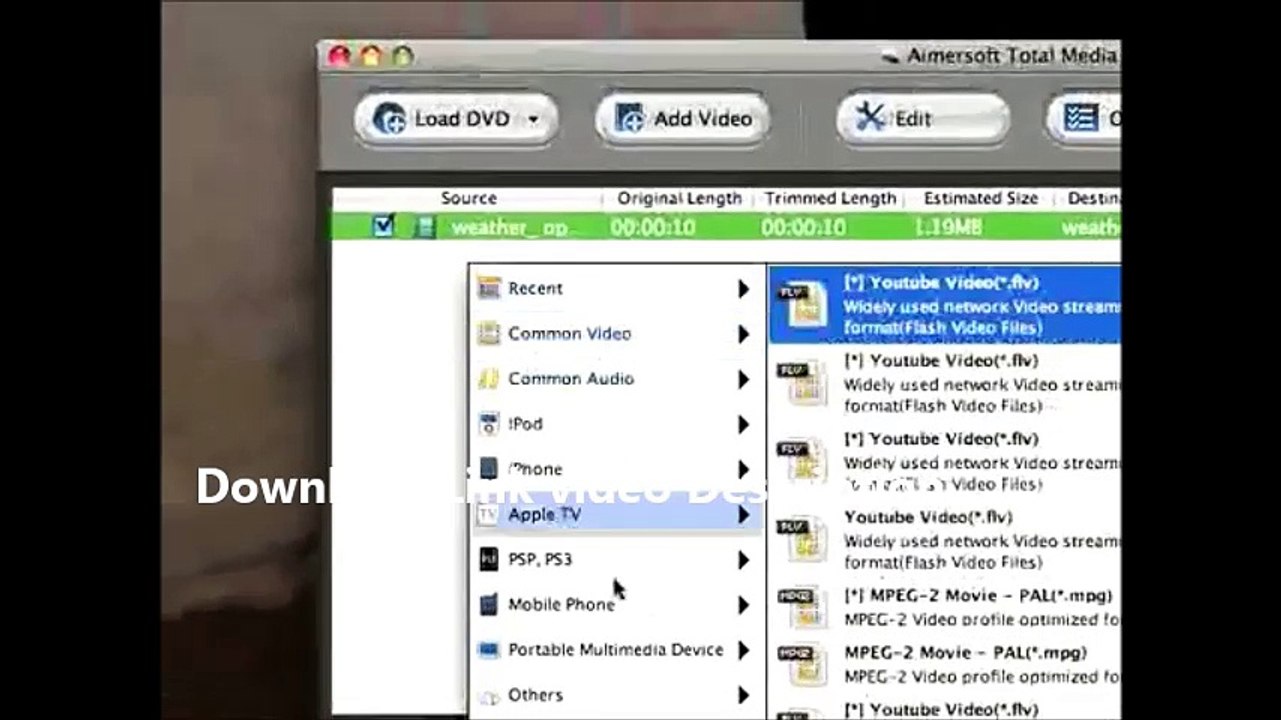The width and height of the screenshot is (1281, 720).
Task: Expand the PSP, PS3 submenu arrow
Action: (743, 560)
